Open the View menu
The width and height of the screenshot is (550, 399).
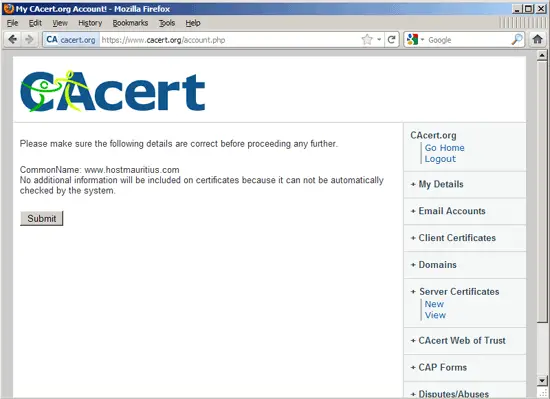(x=60, y=23)
